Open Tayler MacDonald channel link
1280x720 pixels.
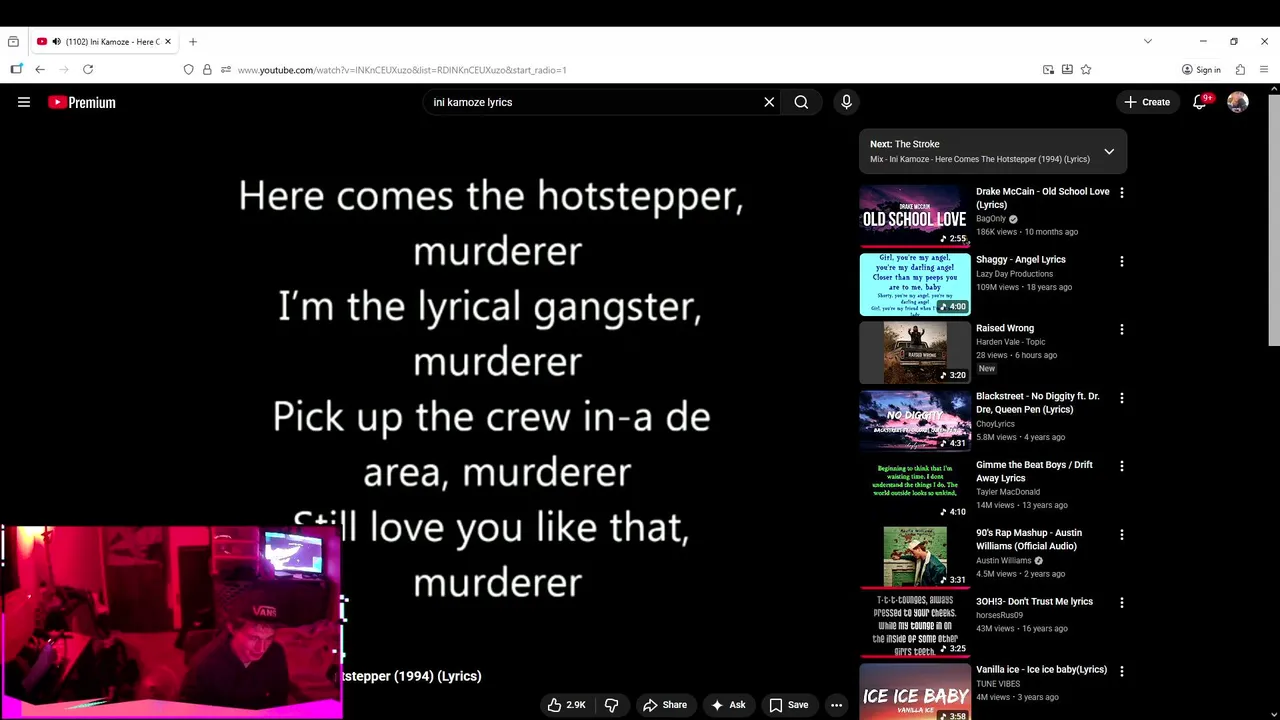1008,492
